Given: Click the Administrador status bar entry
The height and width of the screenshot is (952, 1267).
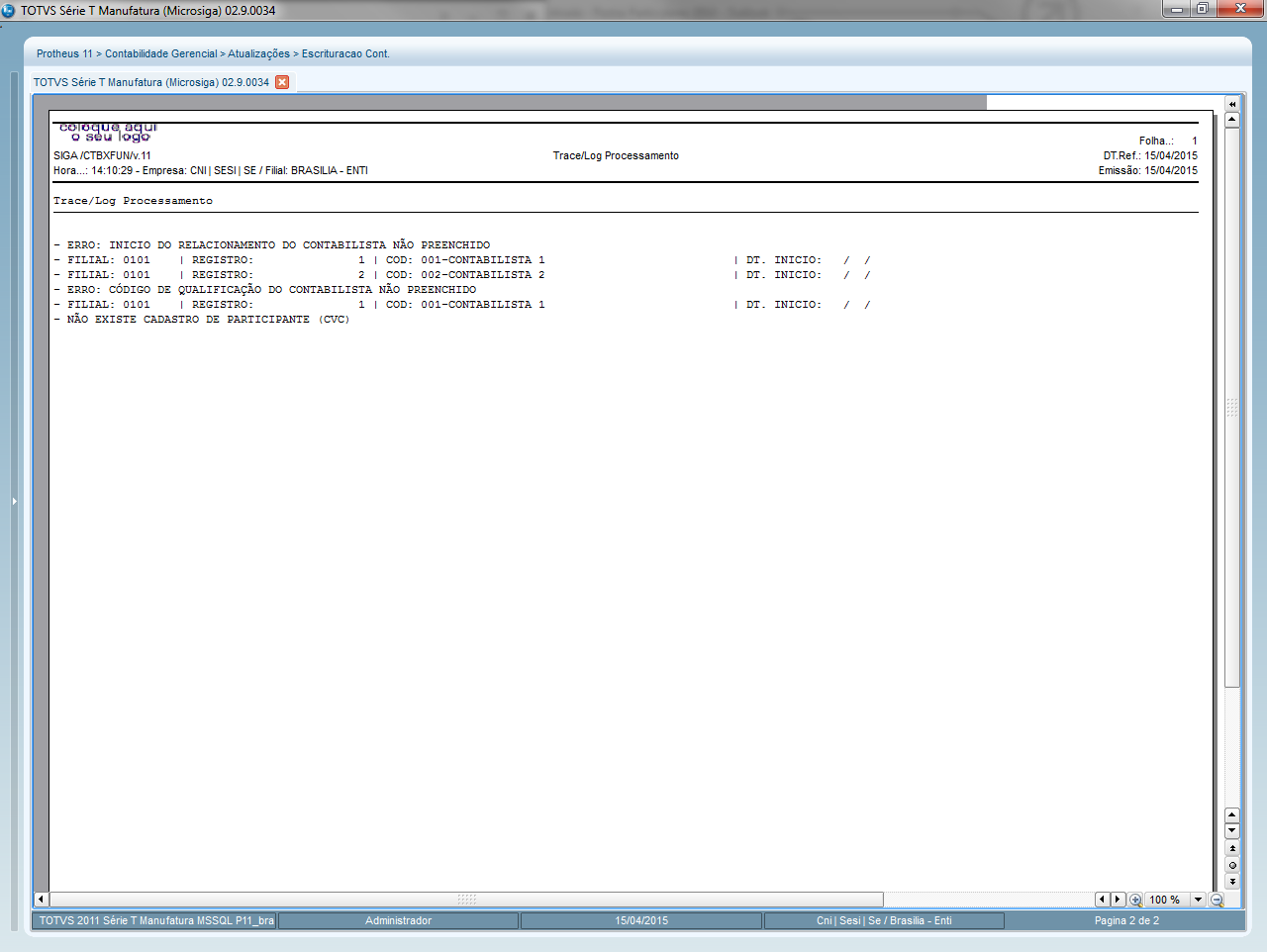Looking at the screenshot, I should click(x=398, y=920).
